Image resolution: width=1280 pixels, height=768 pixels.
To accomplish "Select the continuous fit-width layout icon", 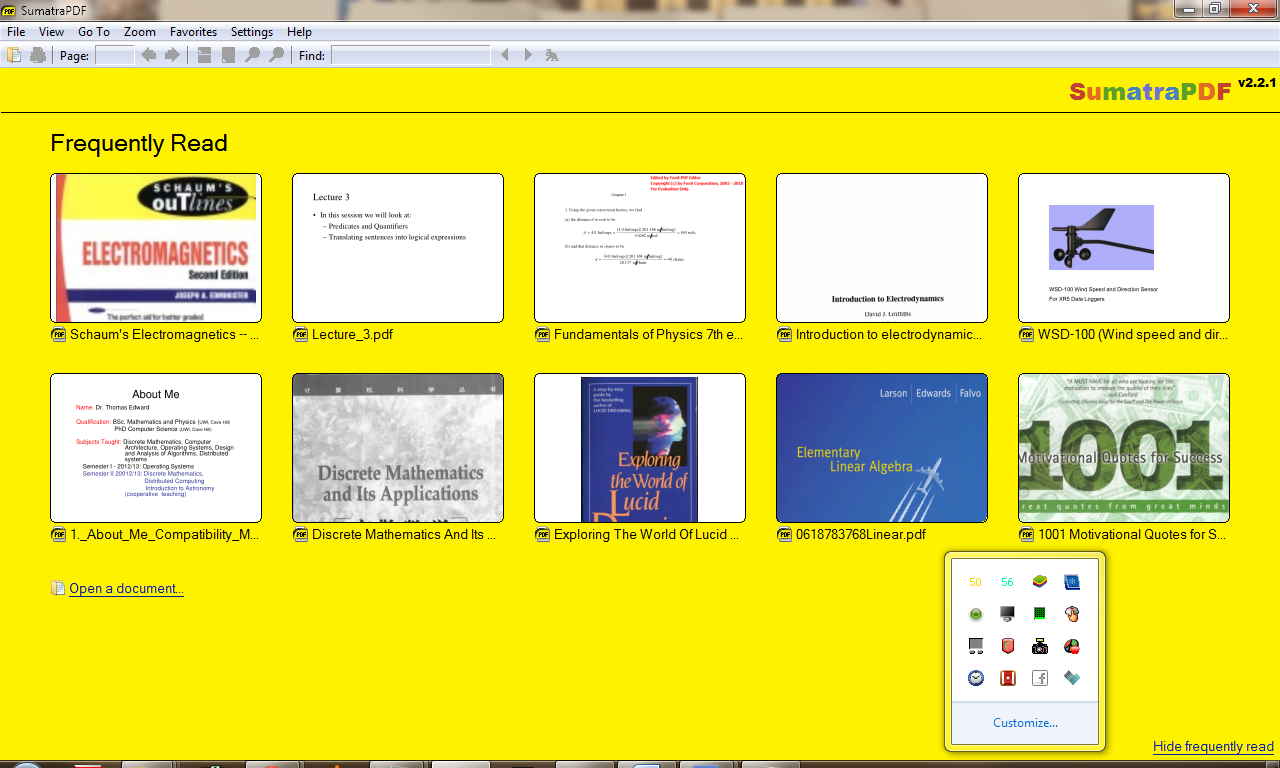I will 204,55.
